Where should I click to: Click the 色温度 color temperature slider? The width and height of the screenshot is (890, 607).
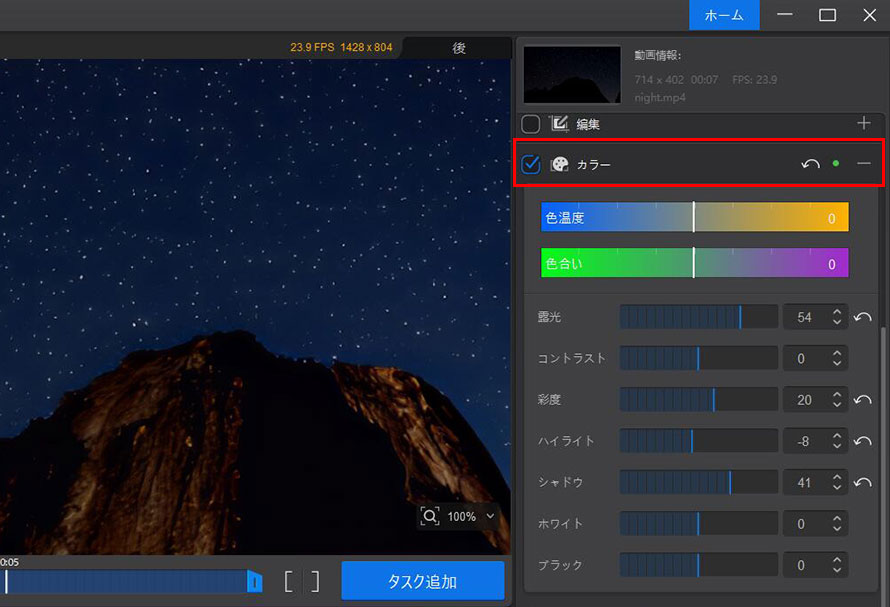(x=694, y=217)
